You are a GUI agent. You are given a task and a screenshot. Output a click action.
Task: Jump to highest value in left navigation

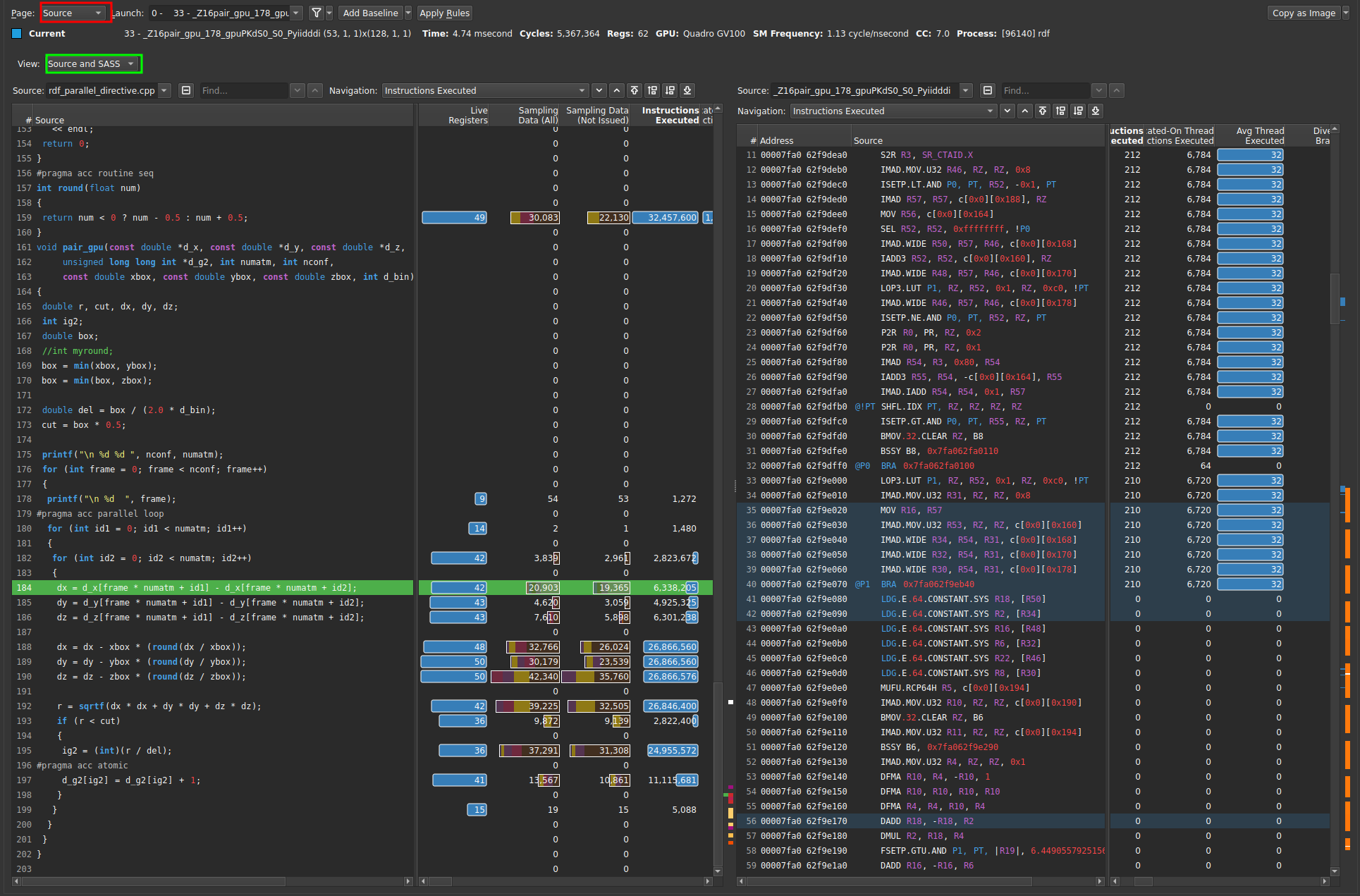(635, 90)
